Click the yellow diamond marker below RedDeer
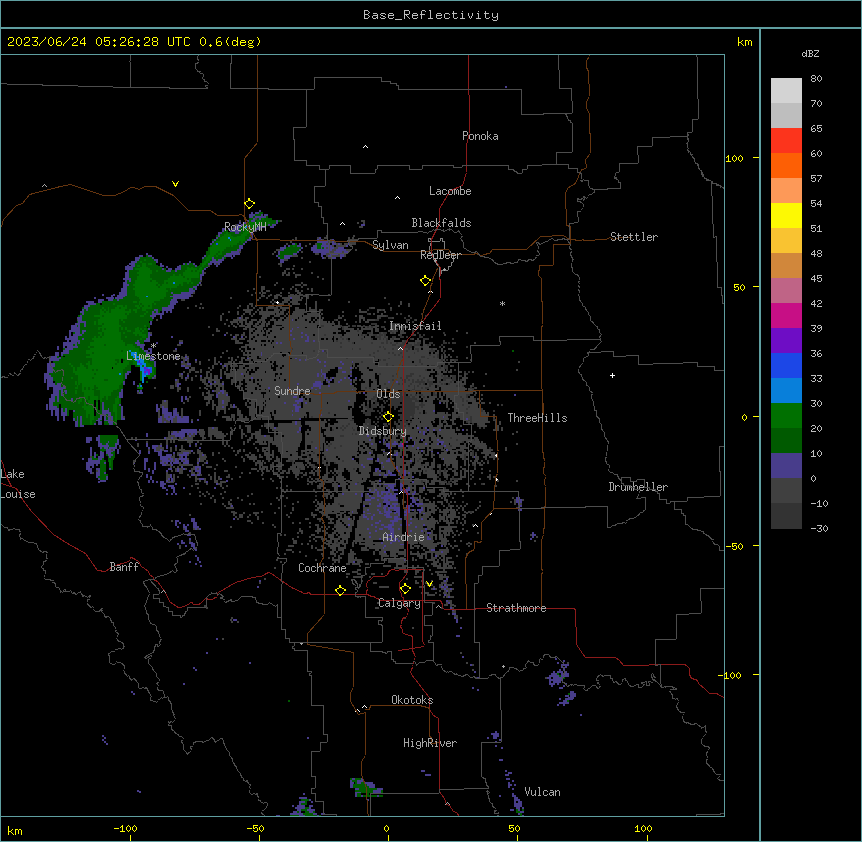Image resolution: width=862 pixels, height=842 pixels. point(426,281)
